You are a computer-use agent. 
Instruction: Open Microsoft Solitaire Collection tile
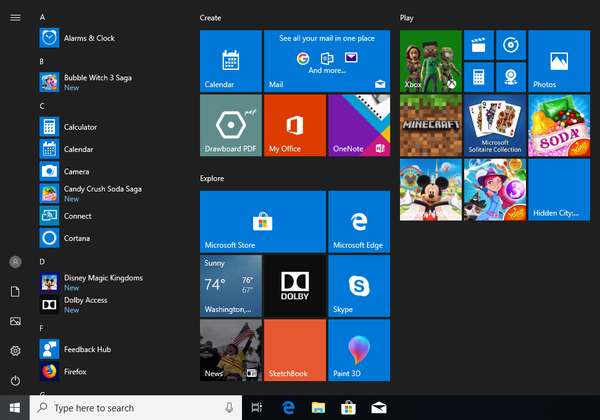[495, 125]
